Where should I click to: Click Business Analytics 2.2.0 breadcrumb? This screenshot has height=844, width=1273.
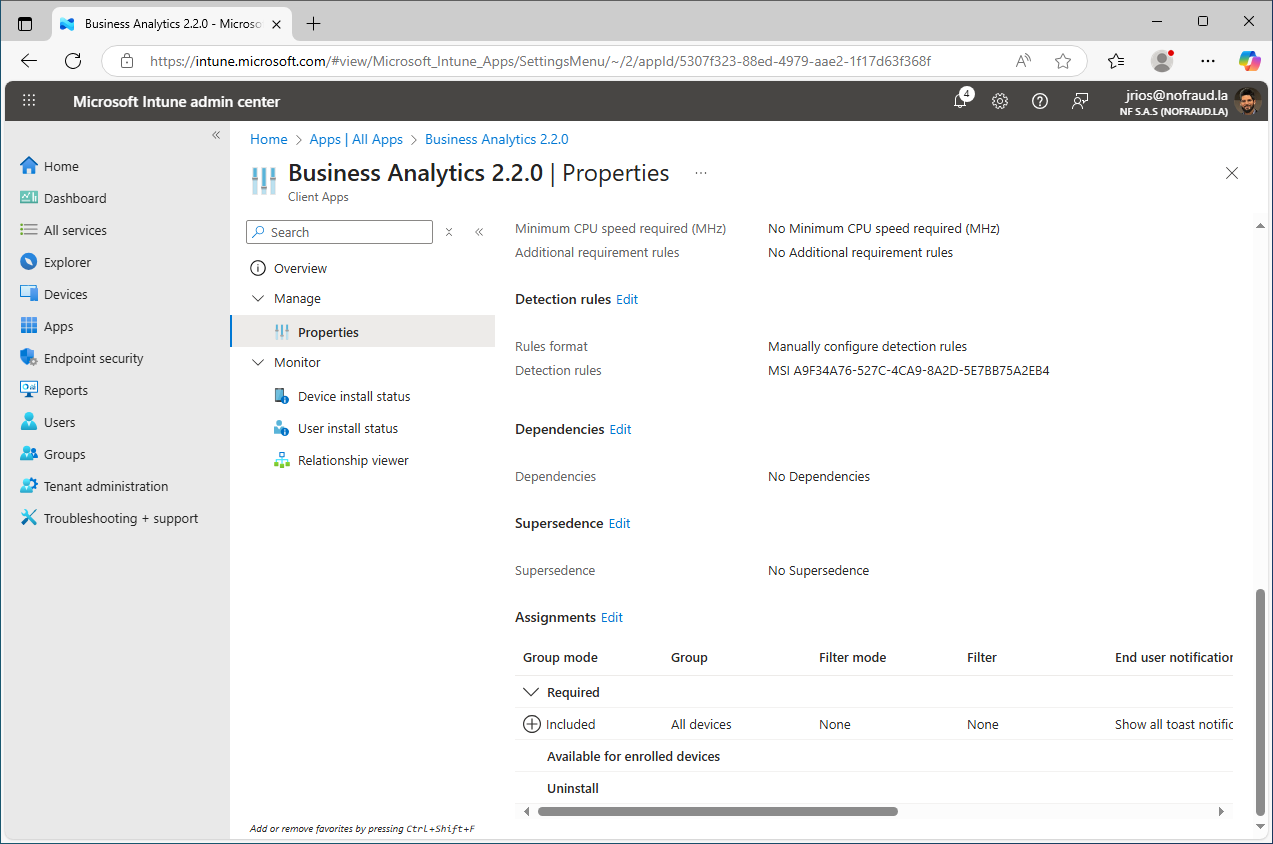[x=497, y=139]
